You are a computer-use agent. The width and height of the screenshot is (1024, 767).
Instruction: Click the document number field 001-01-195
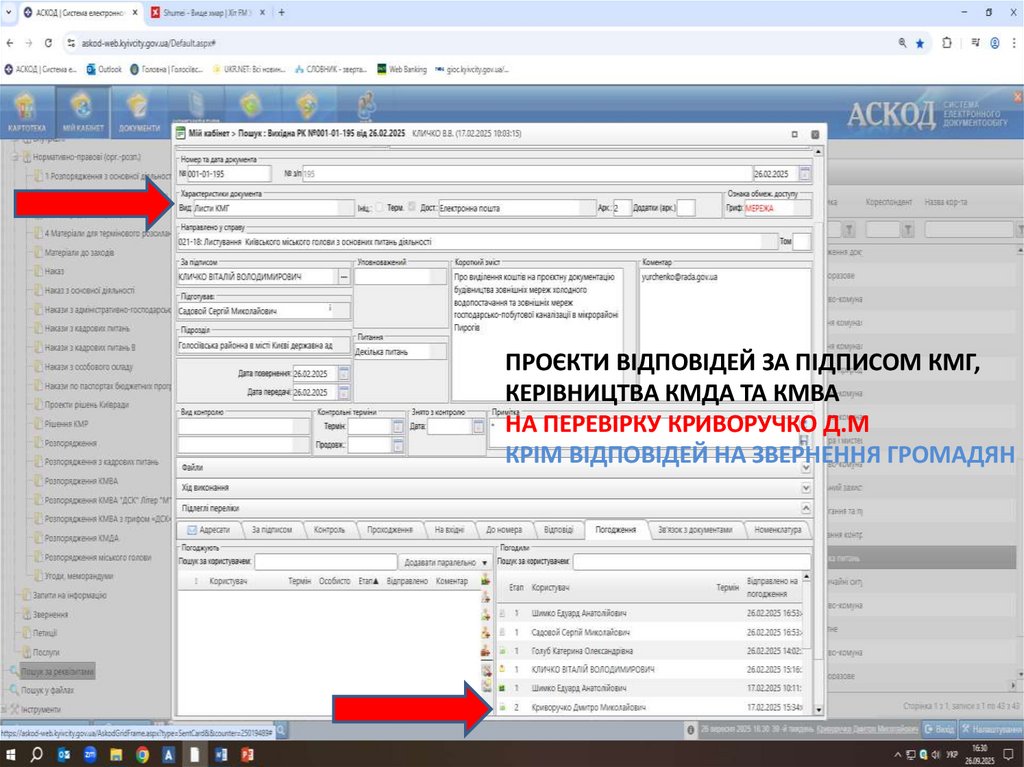tap(229, 174)
